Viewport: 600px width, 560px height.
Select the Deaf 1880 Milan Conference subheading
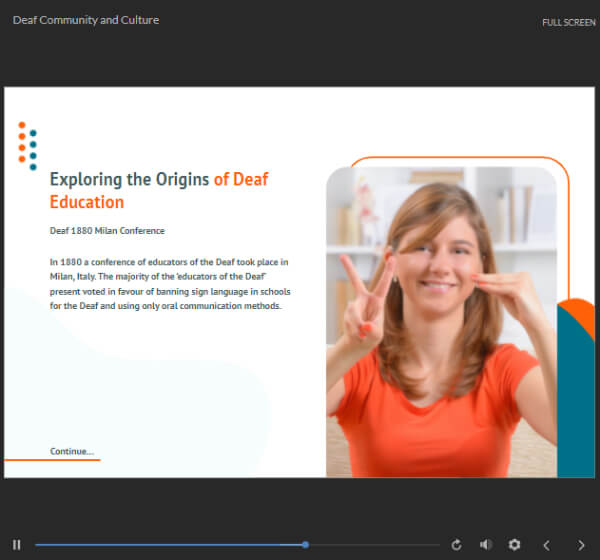107,231
